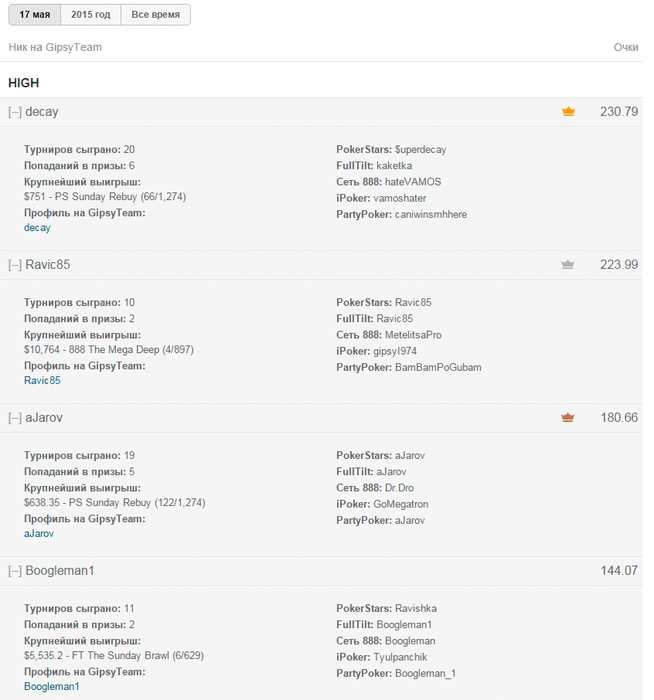Open the Ravic85 GipsyTeam profile link
654x700 pixels.
(x=42, y=381)
